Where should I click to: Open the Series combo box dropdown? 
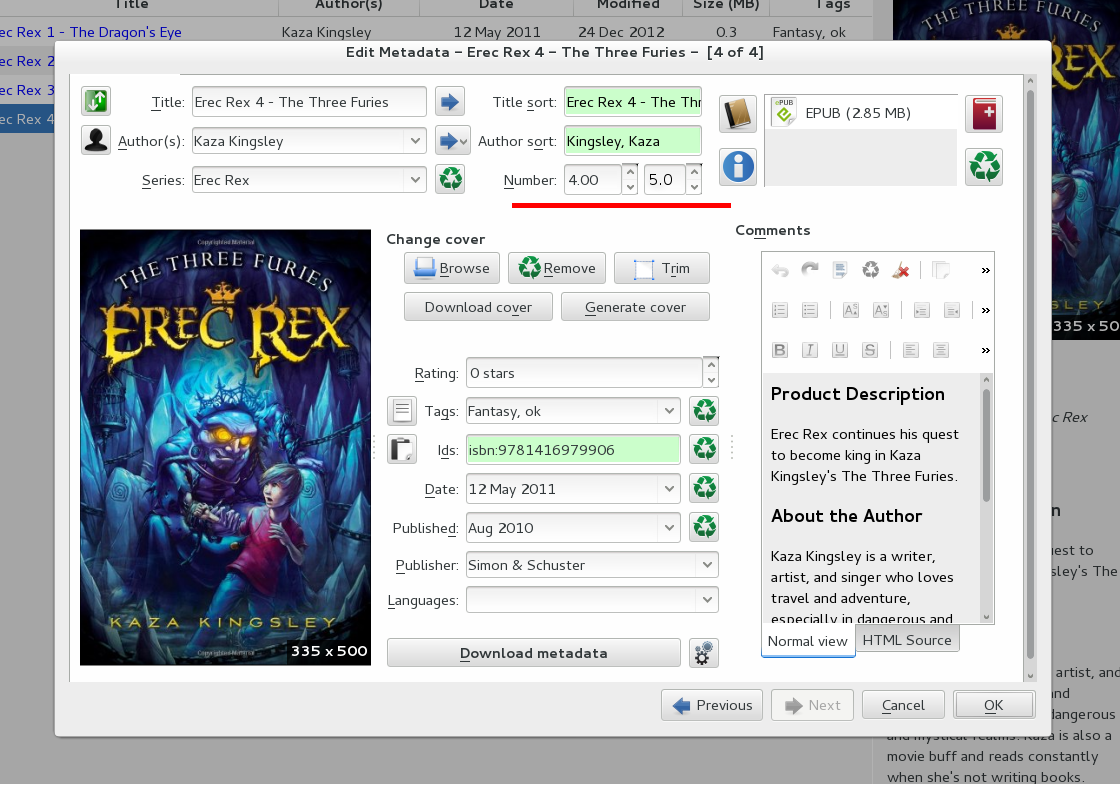[415, 179]
